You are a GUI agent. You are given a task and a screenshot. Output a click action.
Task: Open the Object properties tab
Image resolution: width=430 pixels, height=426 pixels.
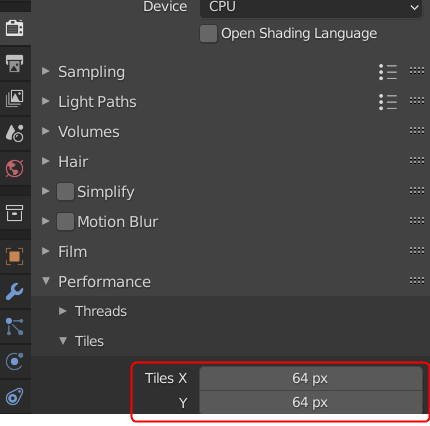tap(15, 257)
